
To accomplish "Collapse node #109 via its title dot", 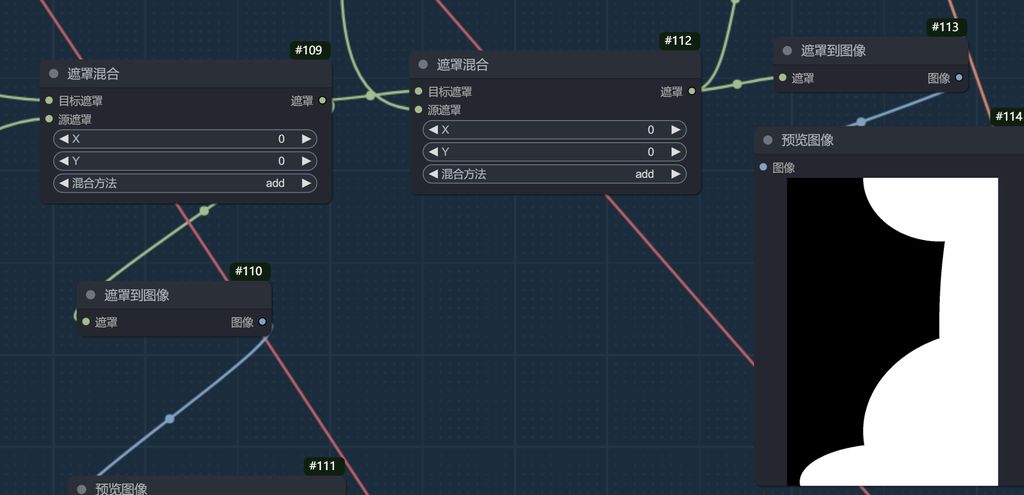I will [x=54, y=74].
